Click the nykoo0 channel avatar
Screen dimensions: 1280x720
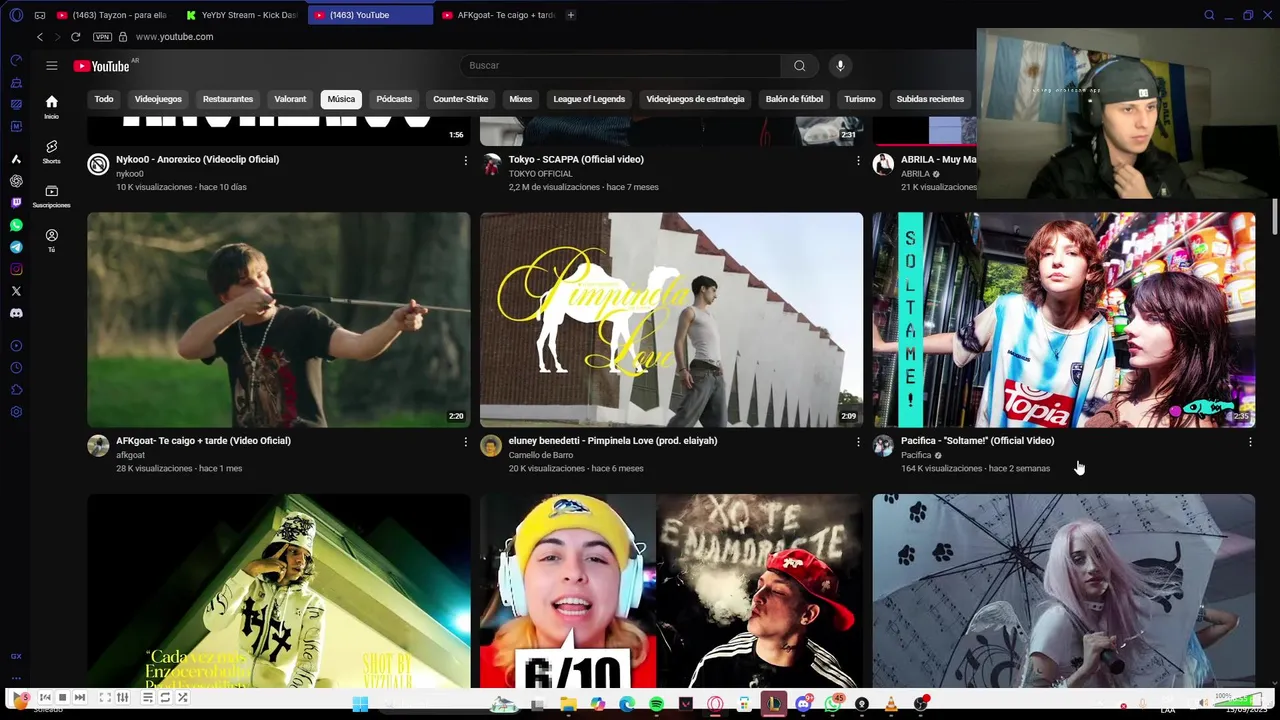click(98, 164)
